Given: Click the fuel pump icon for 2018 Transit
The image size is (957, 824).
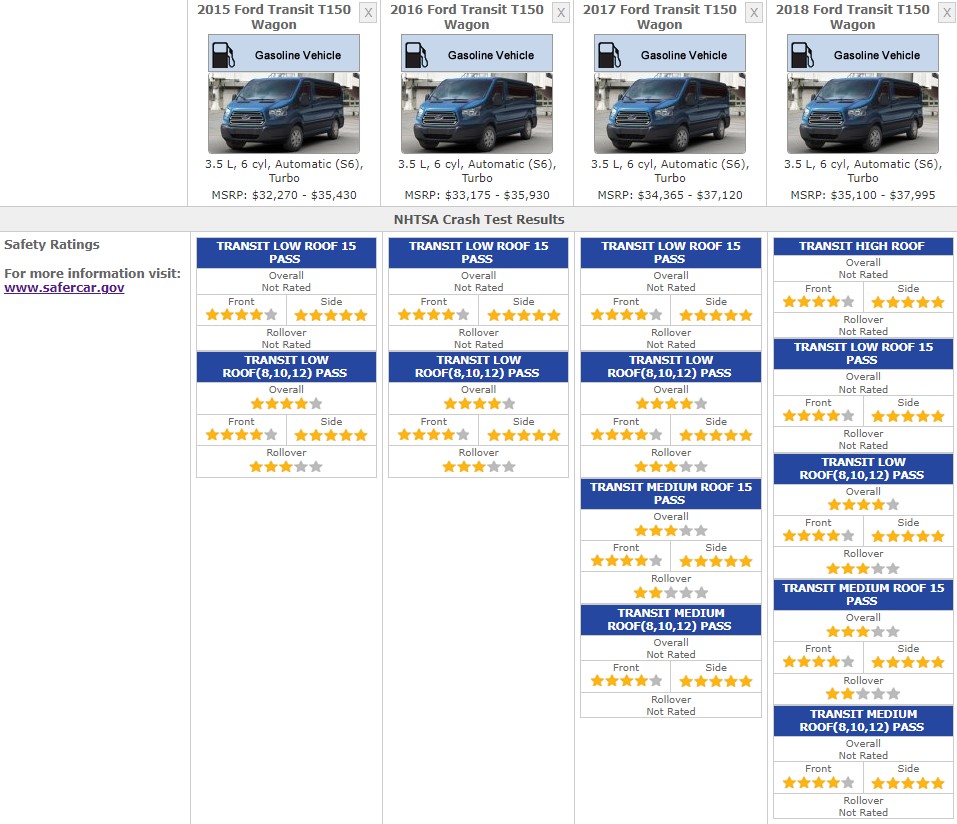Looking at the screenshot, I should coord(802,55).
